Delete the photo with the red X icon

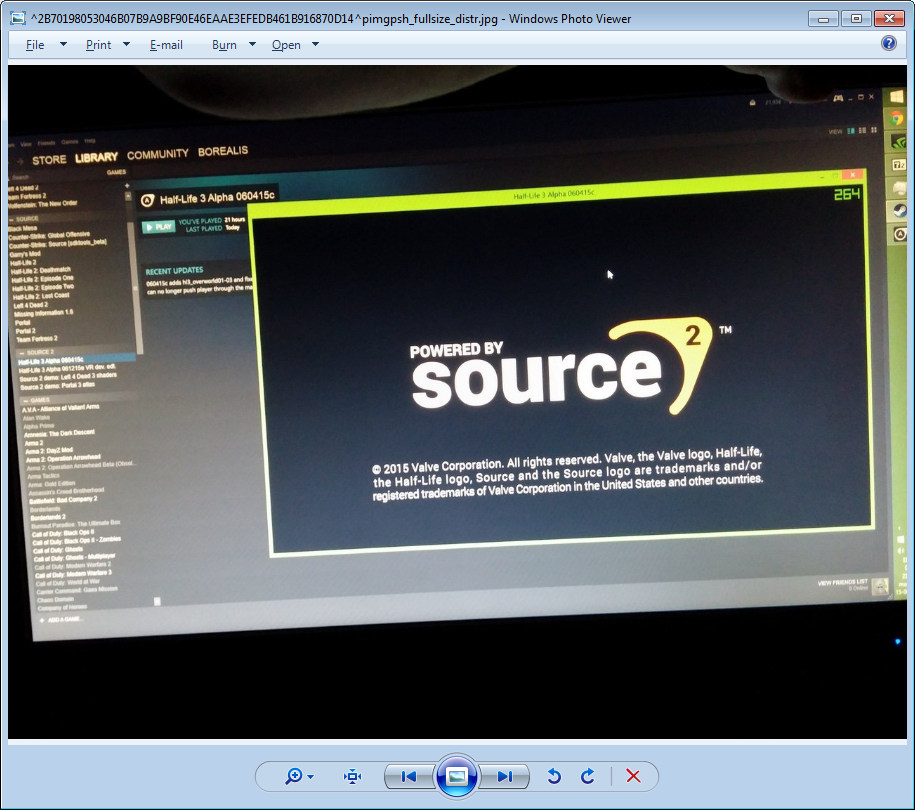pyautogui.click(x=633, y=776)
